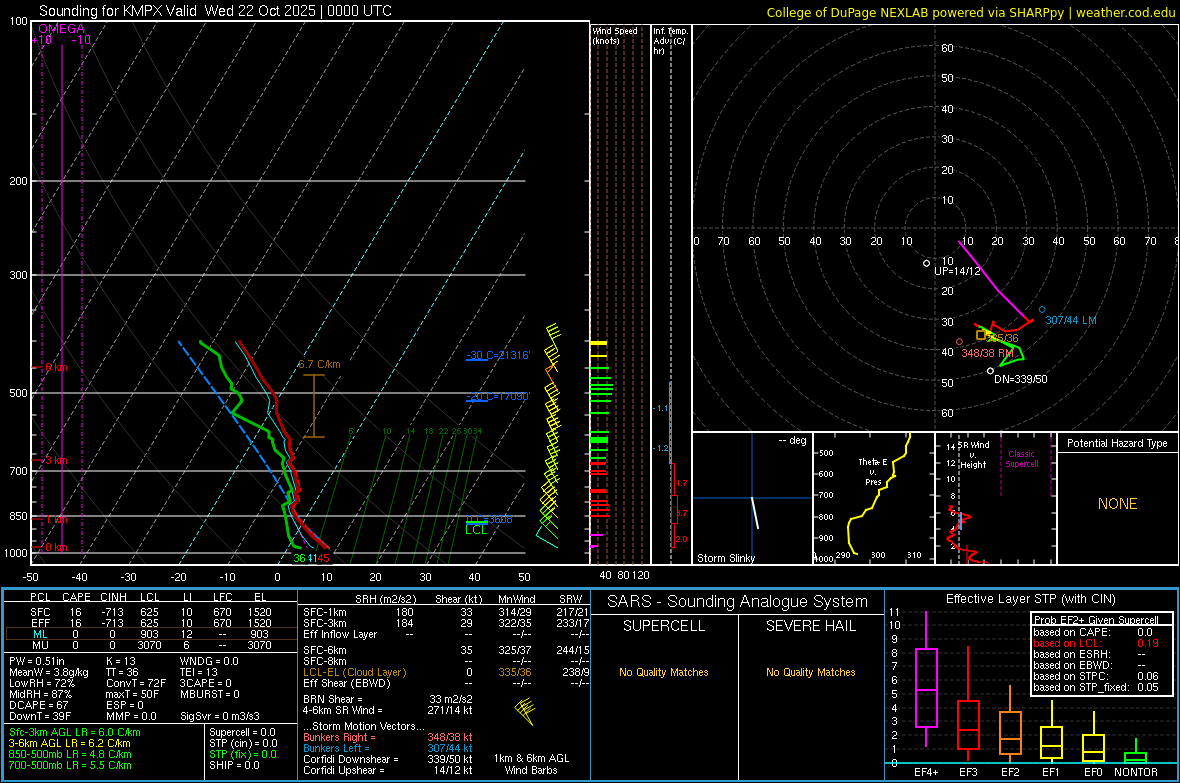This screenshot has height=783, width=1180.
Task: Click the SFC parcel row
Action: (x=149, y=612)
